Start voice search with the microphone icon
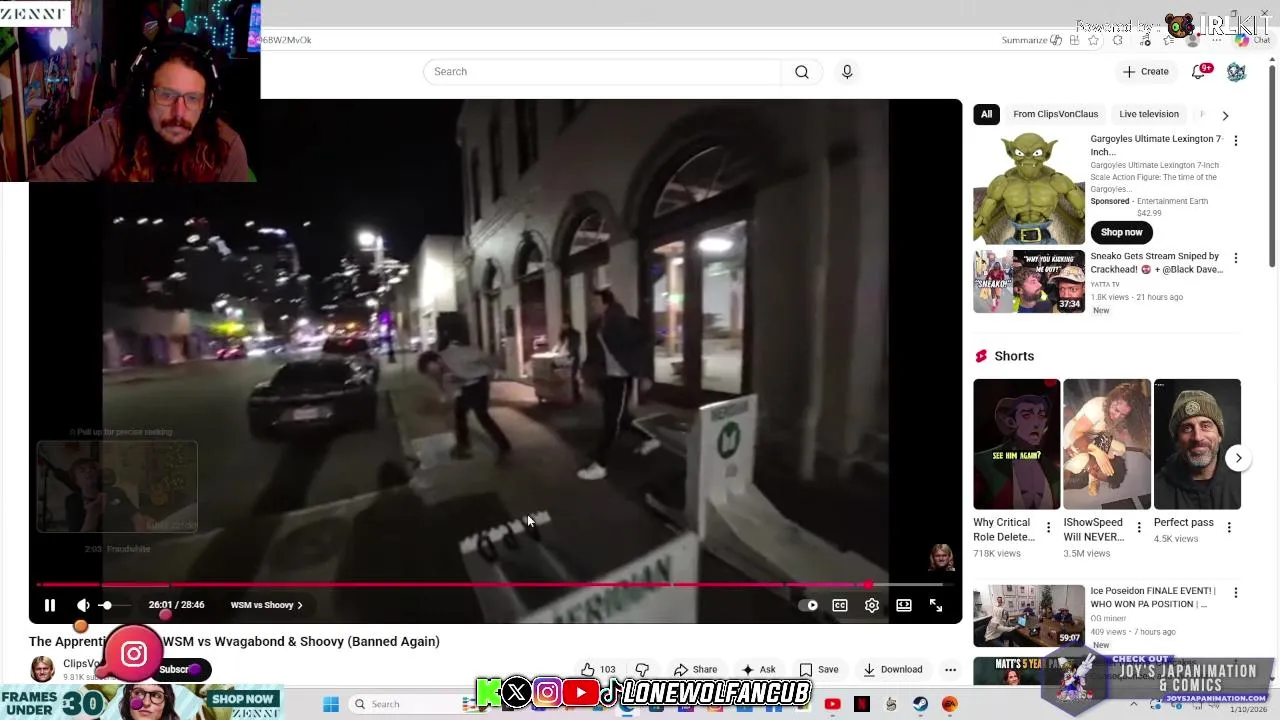 847,72
